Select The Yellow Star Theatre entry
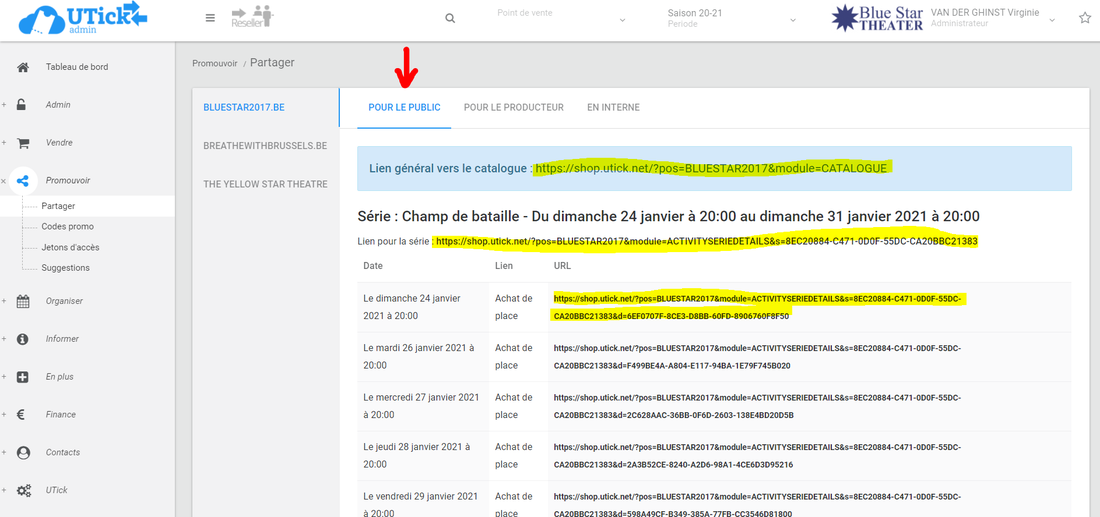 (x=265, y=185)
